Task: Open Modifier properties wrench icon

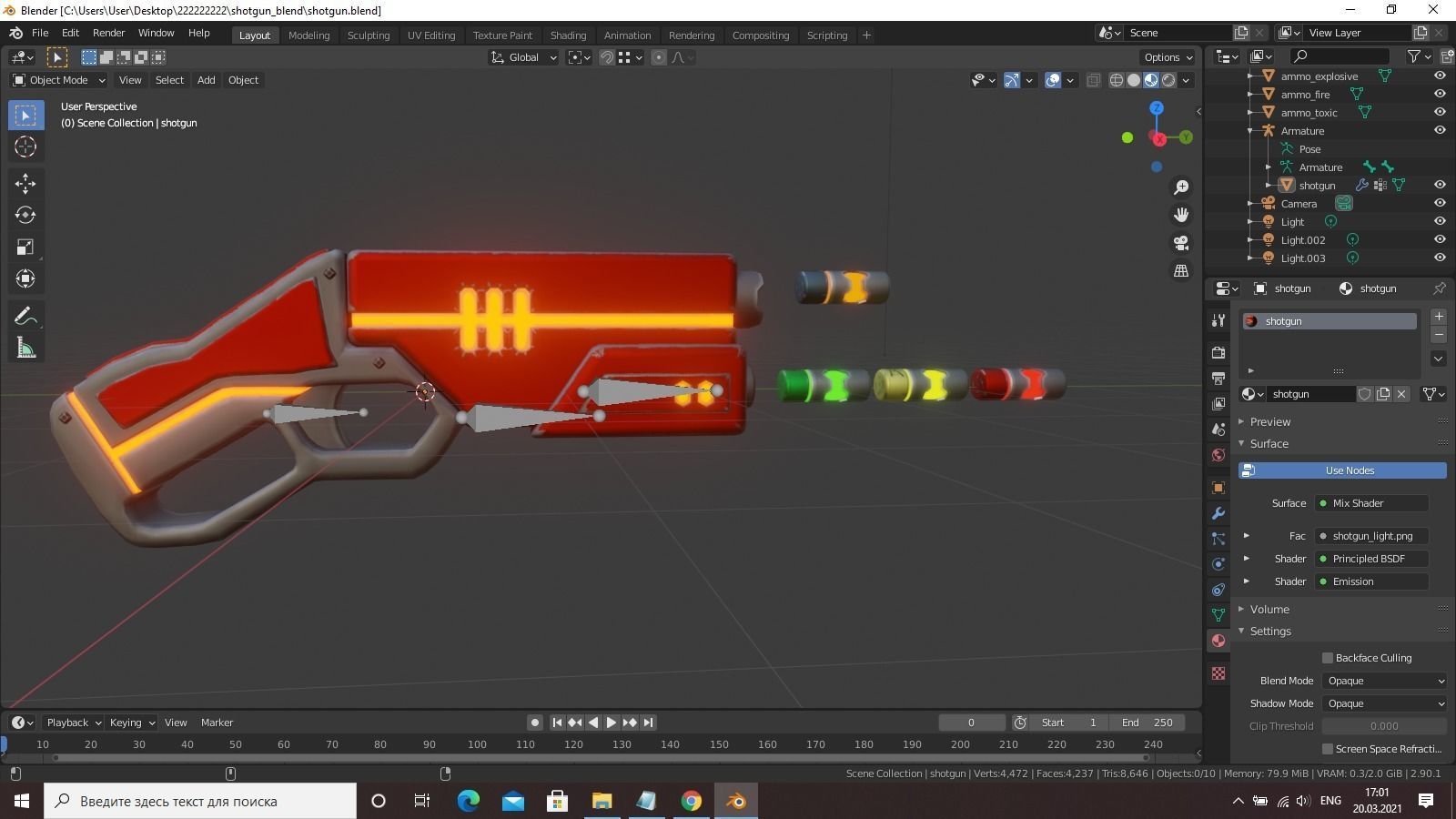Action: tap(1218, 513)
